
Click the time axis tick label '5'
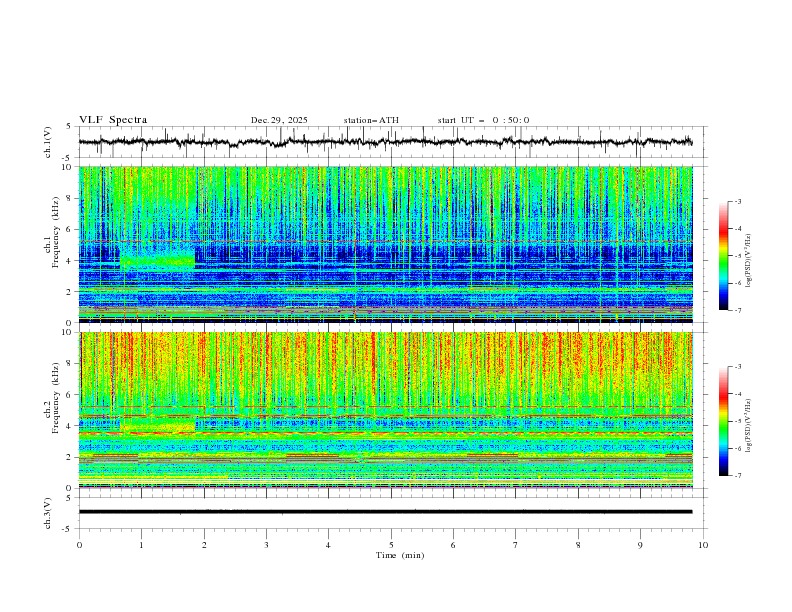pos(391,545)
